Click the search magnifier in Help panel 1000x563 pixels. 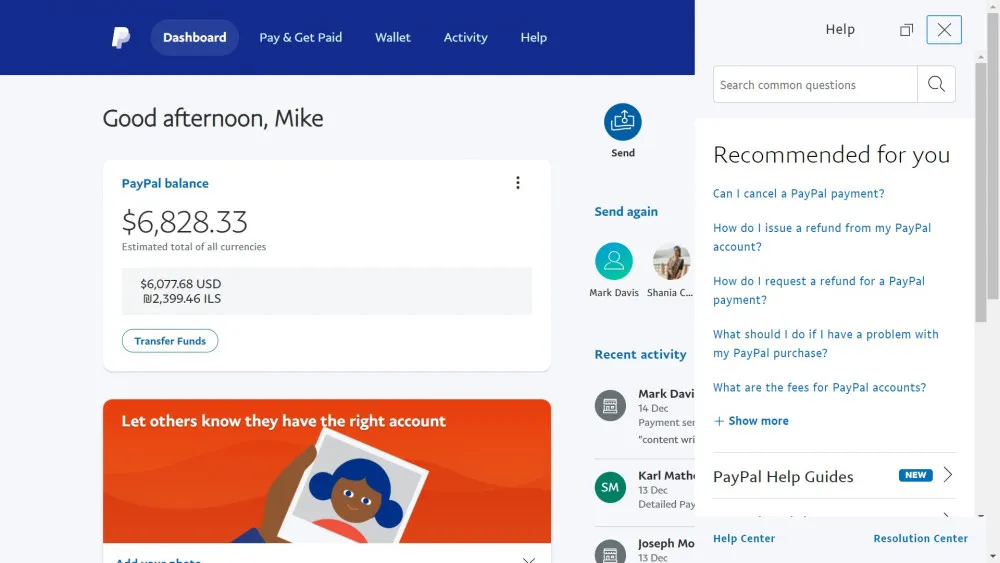tap(936, 84)
